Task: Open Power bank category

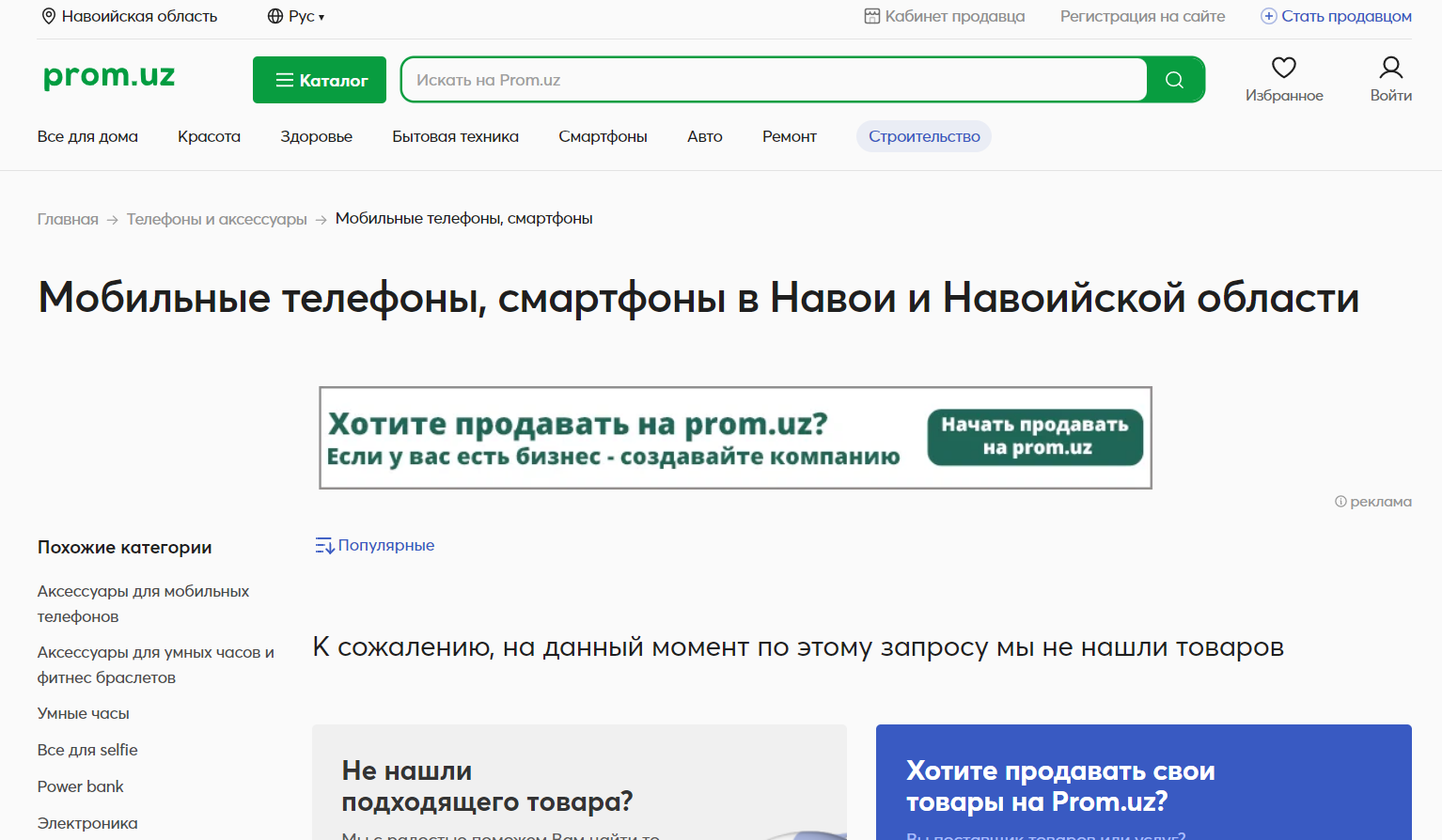Action: click(x=81, y=786)
